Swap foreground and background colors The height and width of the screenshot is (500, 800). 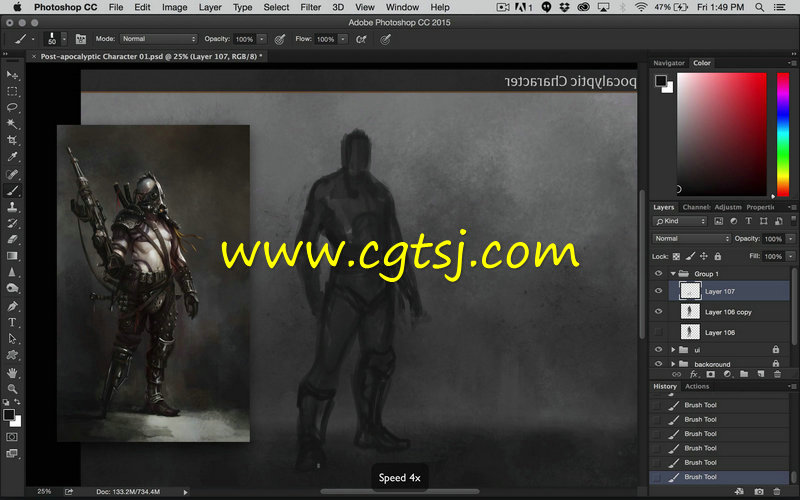coord(17,402)
